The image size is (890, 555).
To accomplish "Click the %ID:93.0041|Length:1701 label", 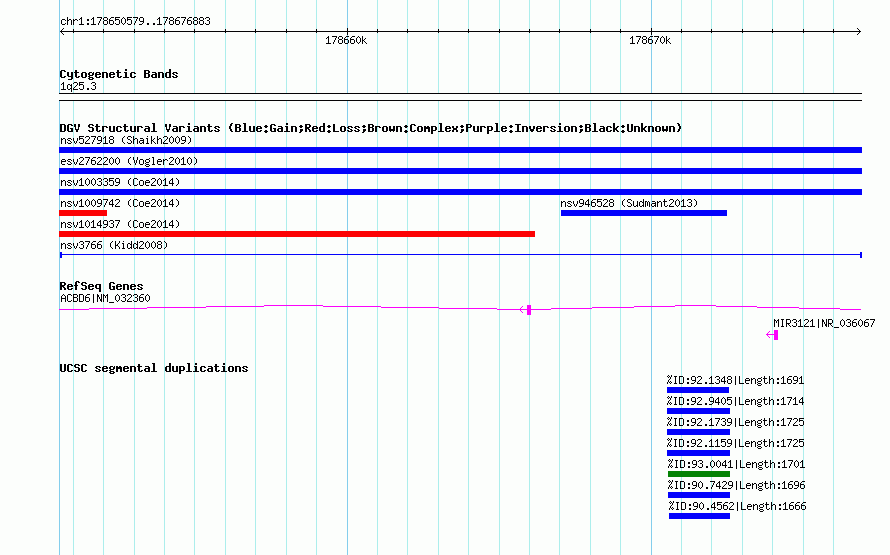I will [x=736, y=464].
